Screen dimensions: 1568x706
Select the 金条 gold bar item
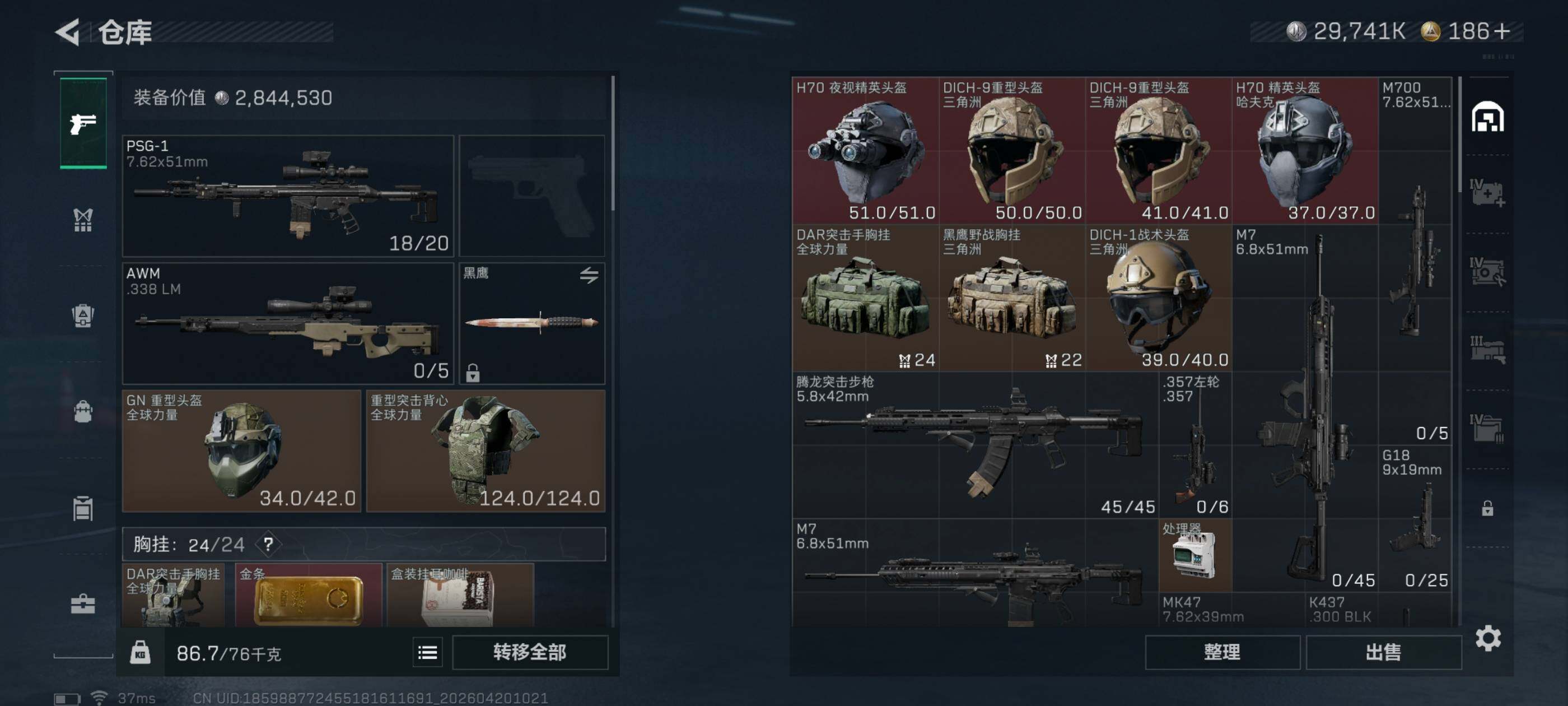[309, 595]
